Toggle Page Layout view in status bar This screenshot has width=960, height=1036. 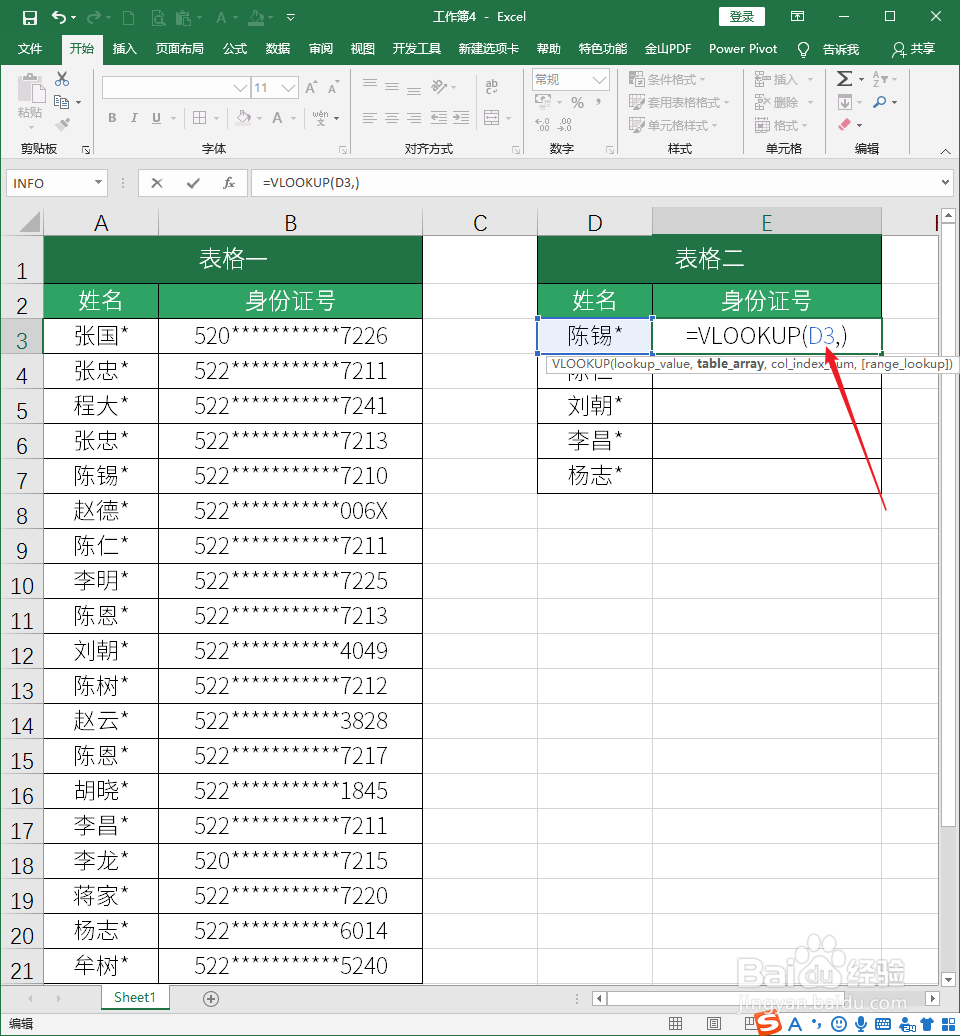point(714,1023)
